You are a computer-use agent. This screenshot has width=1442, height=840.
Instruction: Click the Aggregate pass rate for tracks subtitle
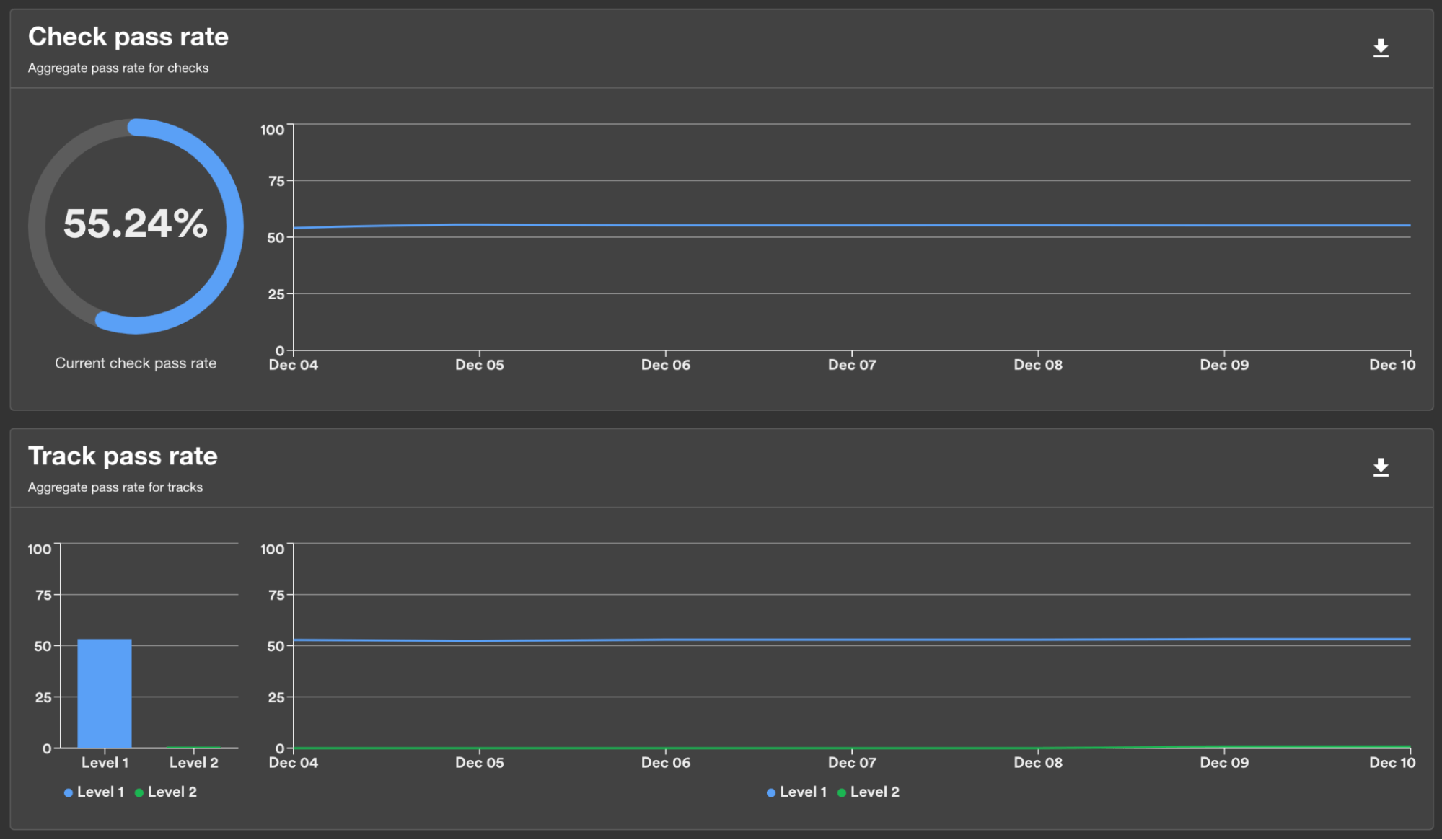click(115, 487)
